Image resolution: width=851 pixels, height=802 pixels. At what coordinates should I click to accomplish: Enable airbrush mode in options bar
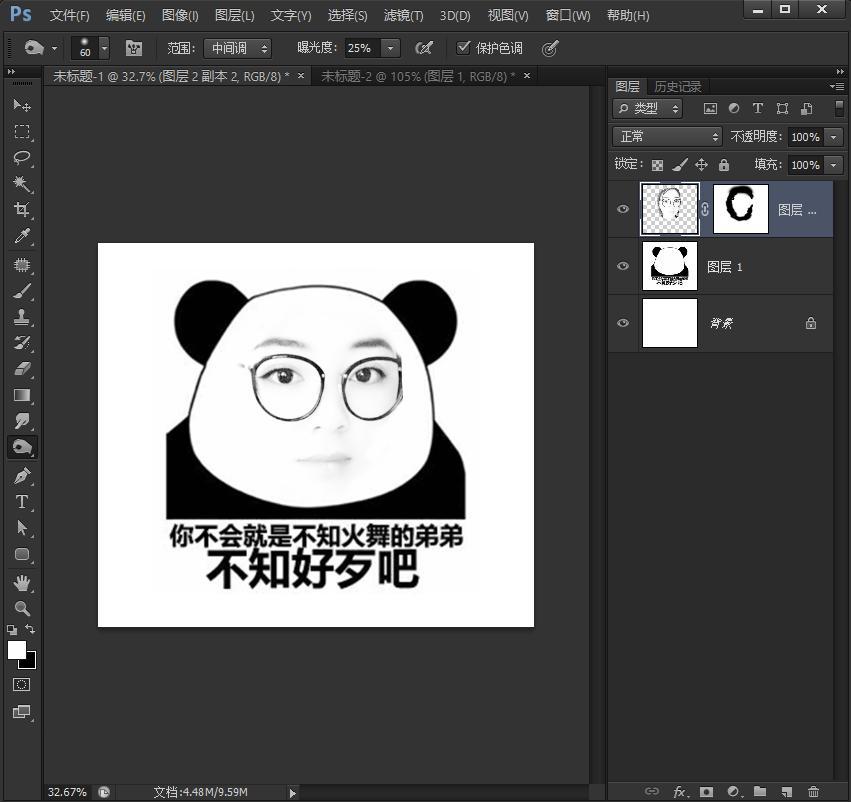[424, 48]
